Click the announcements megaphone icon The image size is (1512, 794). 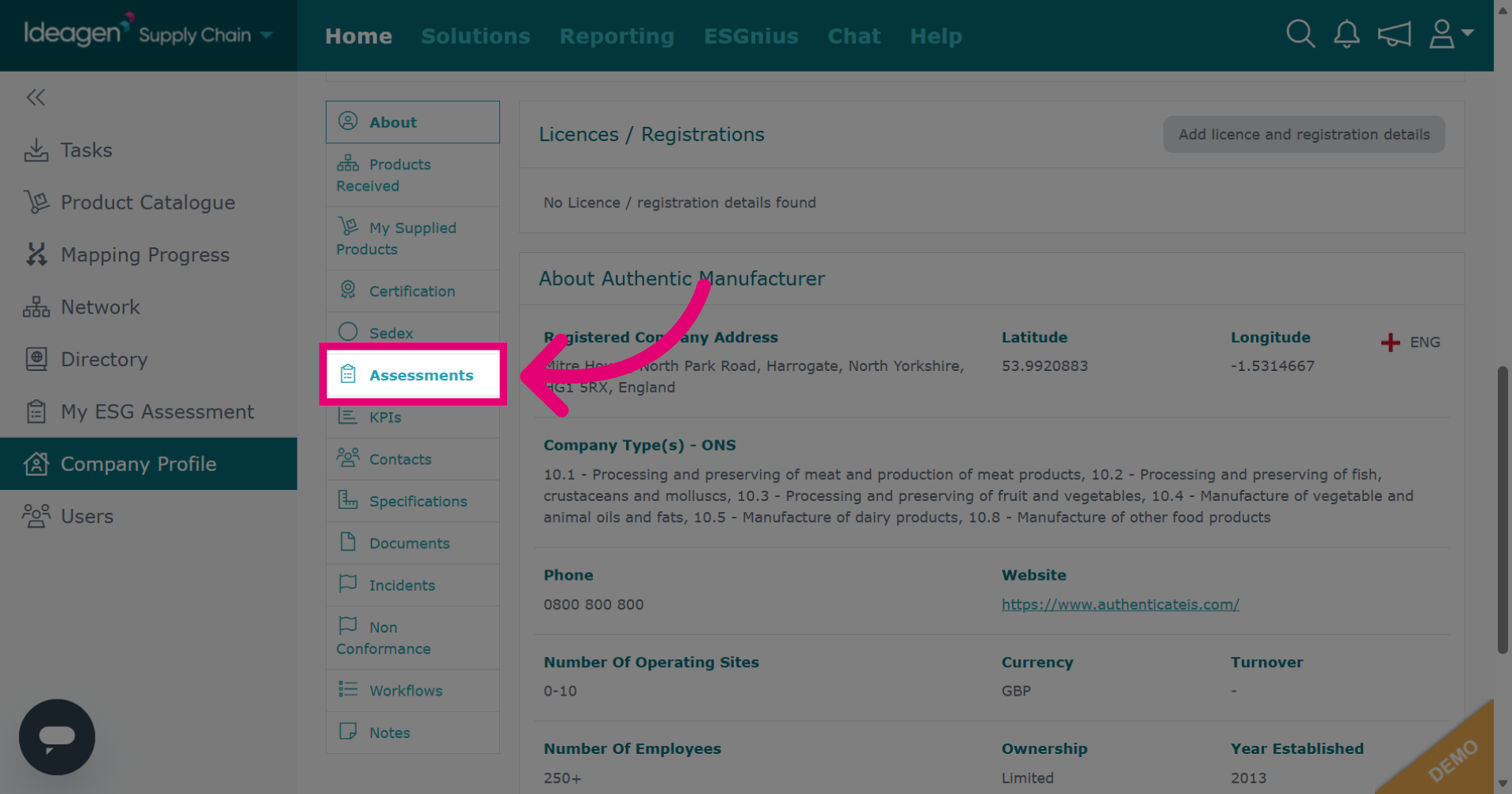(x=1394, y=35)
